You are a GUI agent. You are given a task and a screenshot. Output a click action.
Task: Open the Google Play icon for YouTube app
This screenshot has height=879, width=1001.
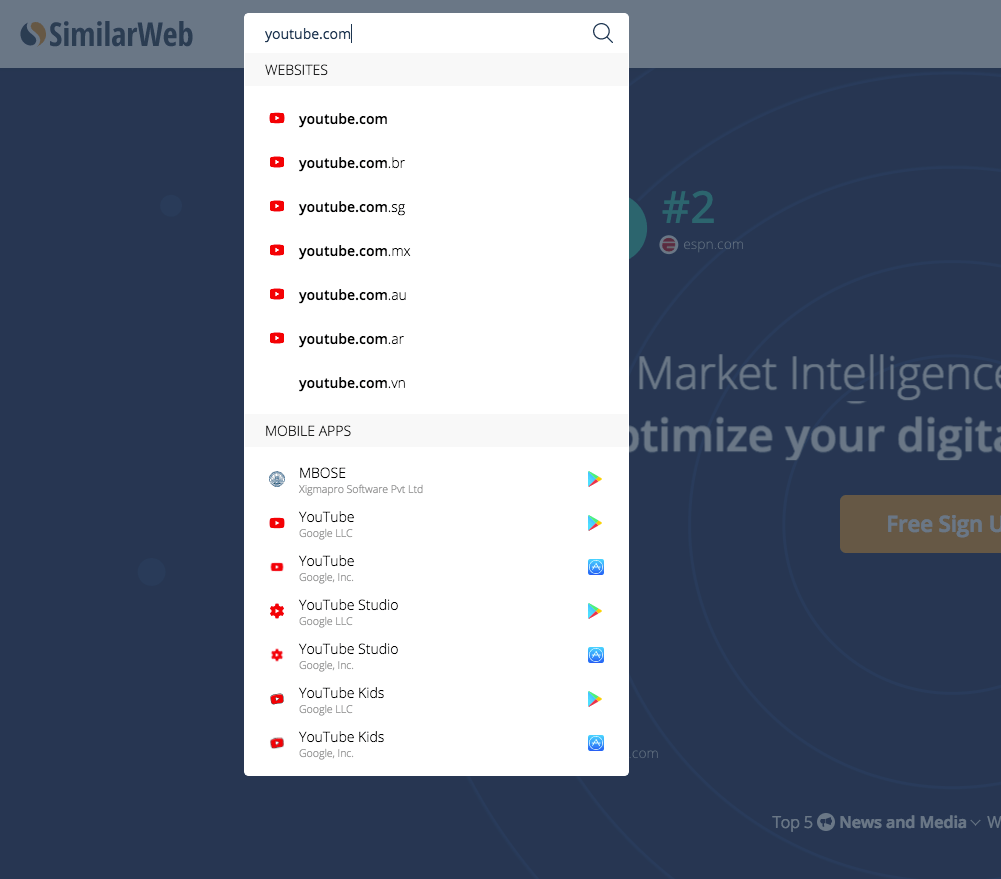click(595, 522)
